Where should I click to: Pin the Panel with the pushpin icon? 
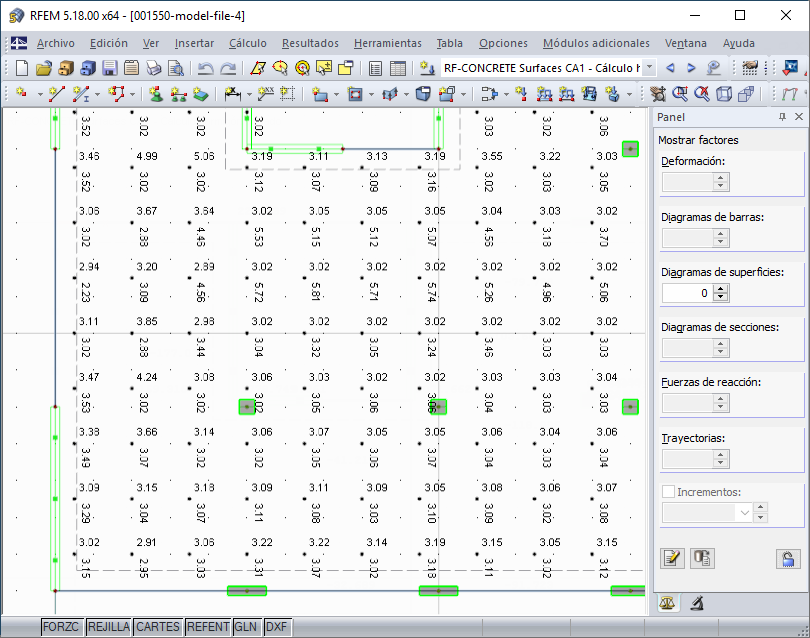782,117
